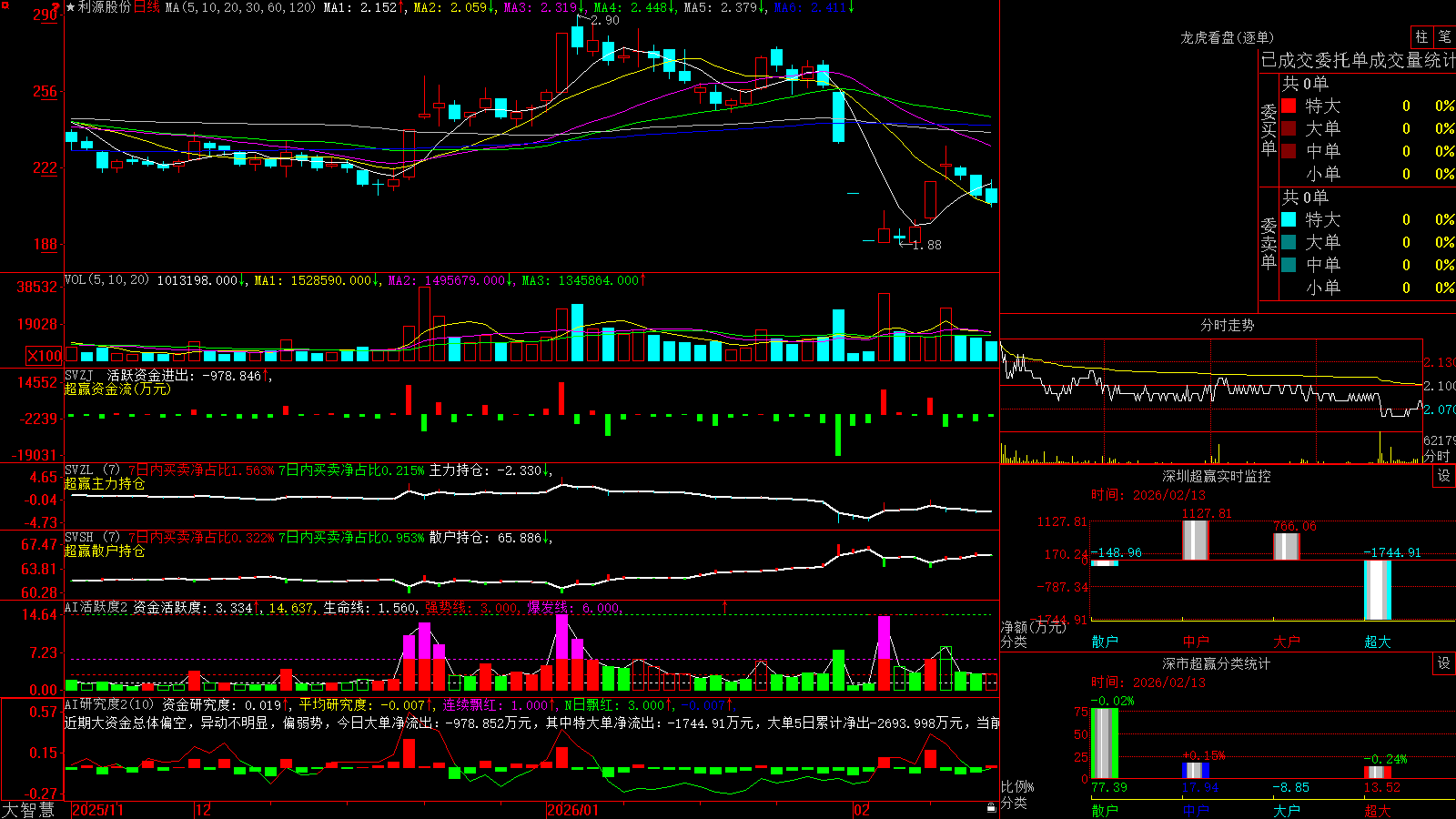Click the 2026/01 date marker on timeline
Screen dimensions: 1456x819
point(572,810)
